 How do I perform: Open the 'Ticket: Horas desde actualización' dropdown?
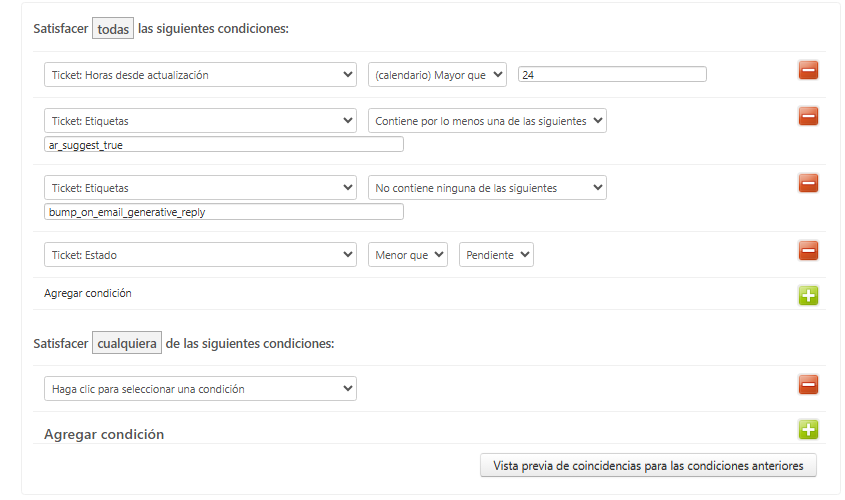click(x=200, y=75)
